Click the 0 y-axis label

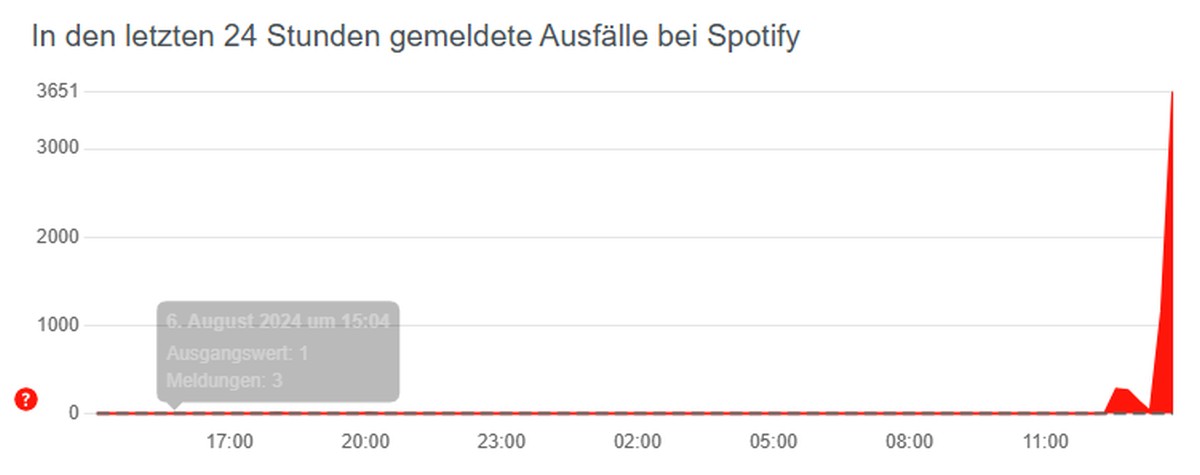[74, 412]
